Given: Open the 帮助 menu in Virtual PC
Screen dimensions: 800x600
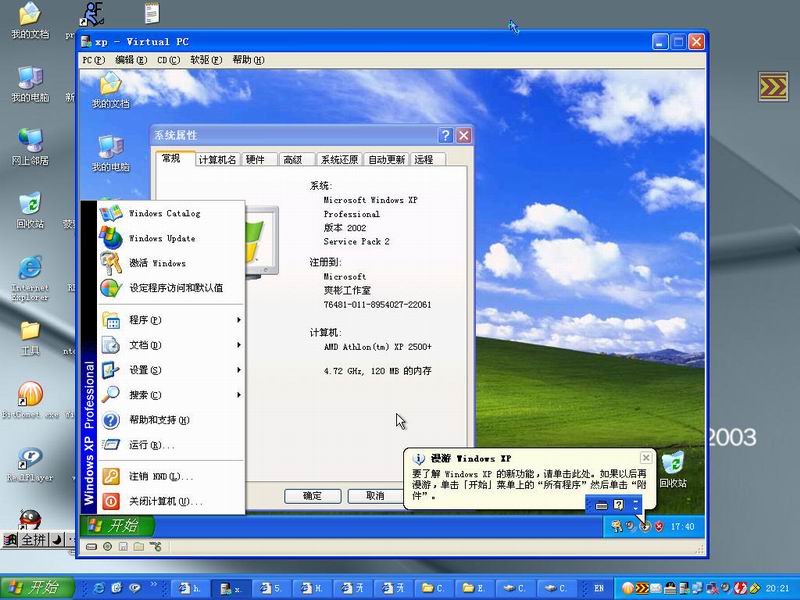Looking at the screenshot, I should coord(248,60).
